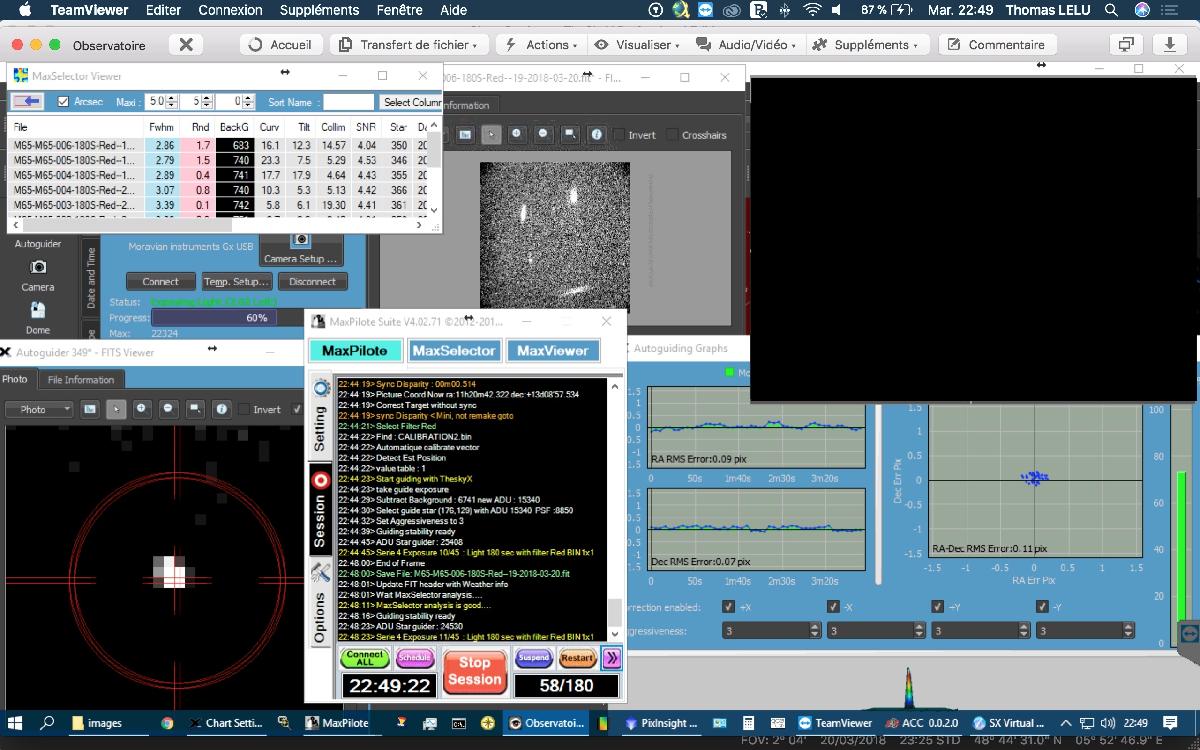Viewport: 1200px width, 750px height.
Task: Toggle Invert checkbox in the M65 image viewer
Action: (619, 135)
